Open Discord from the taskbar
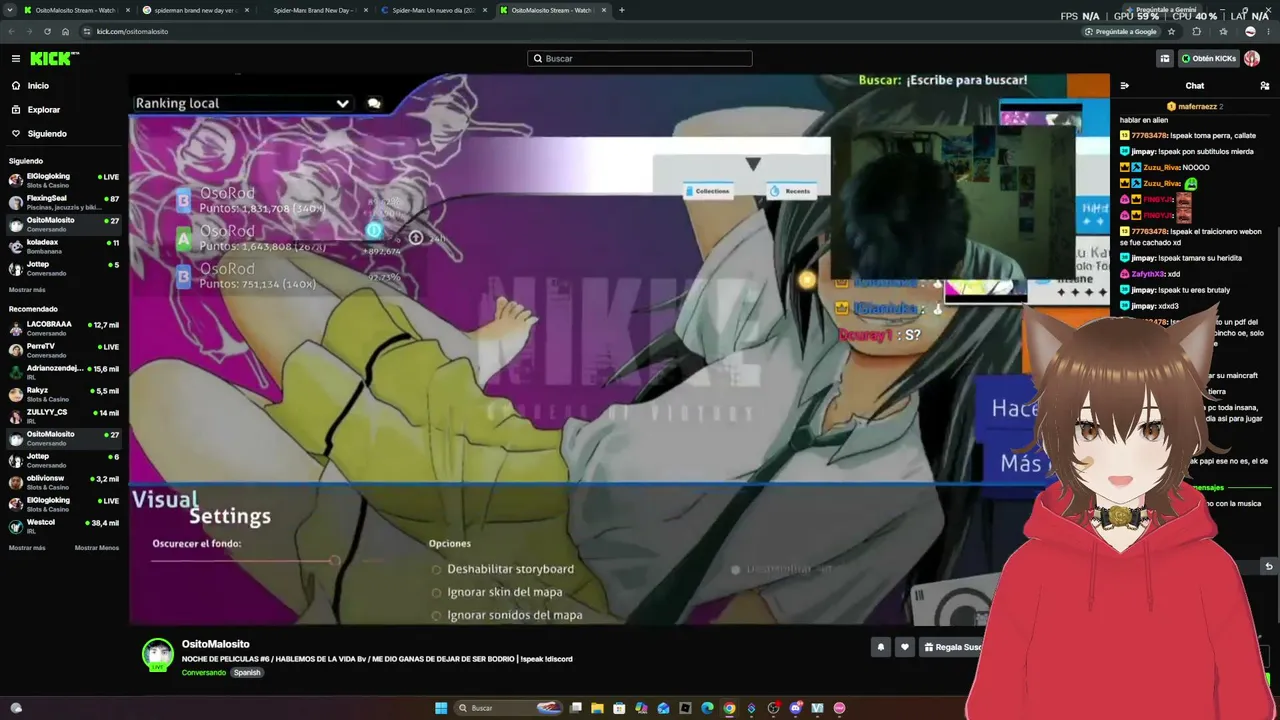The width and height of the screenshot is (1280, 720). pyautogui.click(x=795, y=708)
